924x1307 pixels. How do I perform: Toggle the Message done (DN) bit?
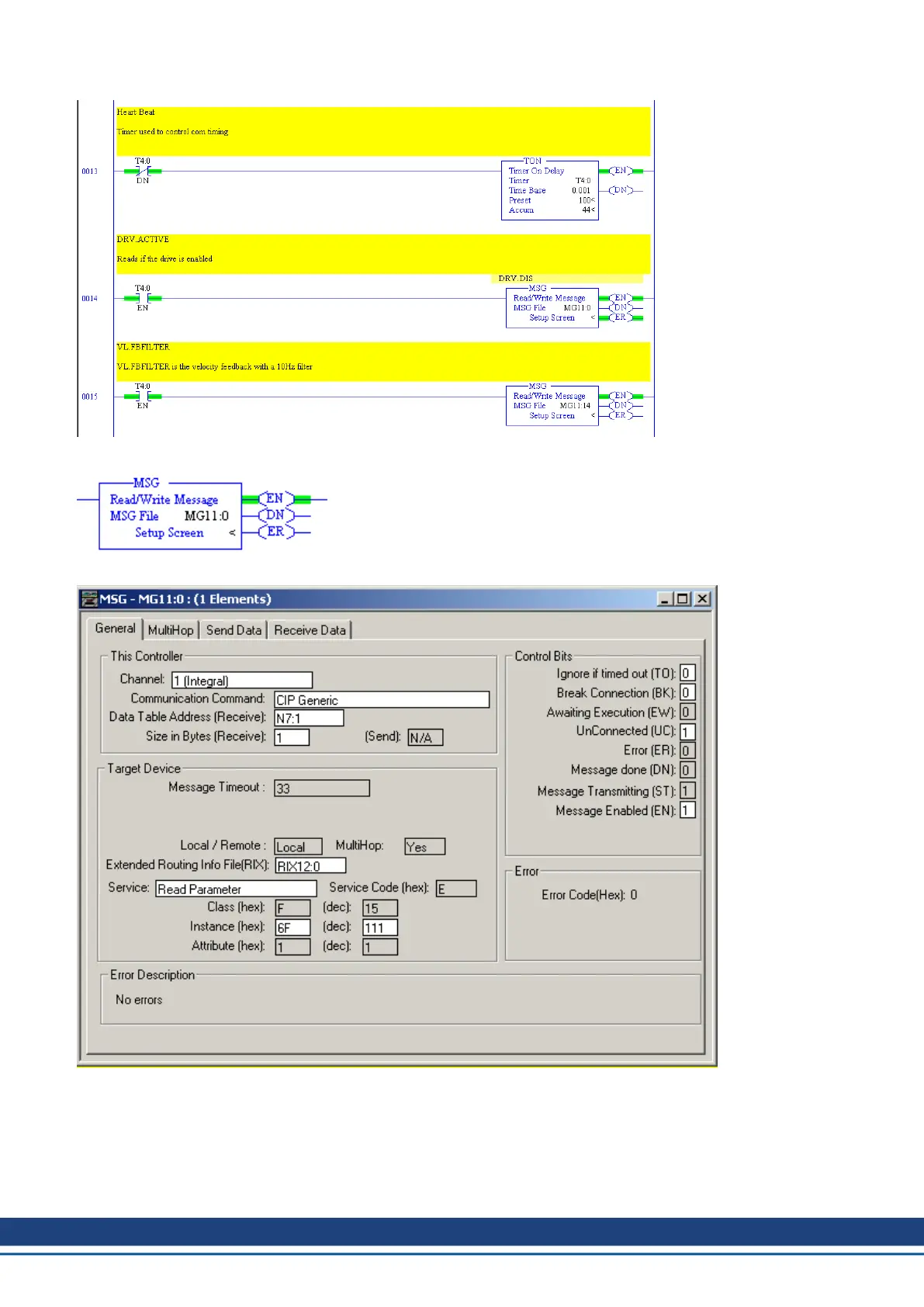coord(687,770)
